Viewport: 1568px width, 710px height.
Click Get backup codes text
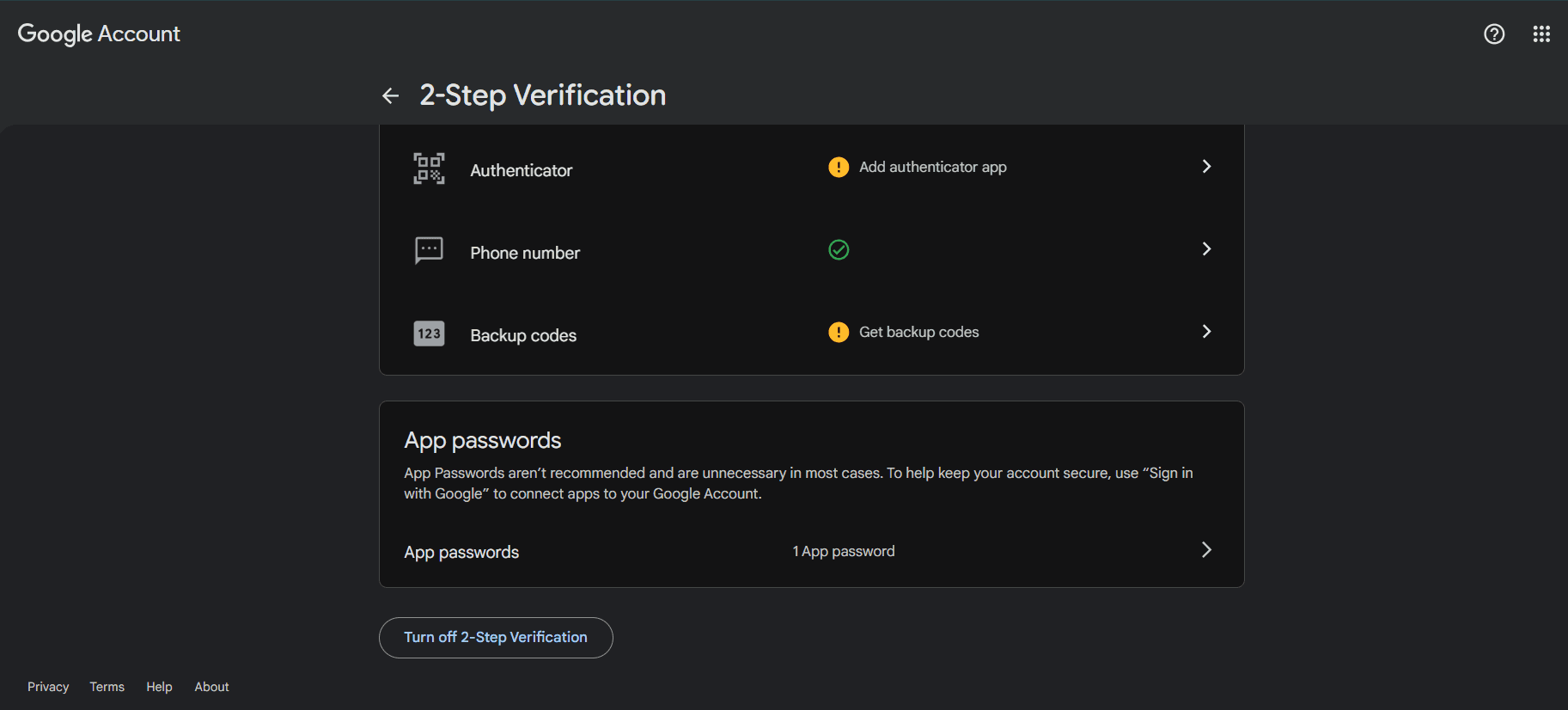(x=919, y=332)
